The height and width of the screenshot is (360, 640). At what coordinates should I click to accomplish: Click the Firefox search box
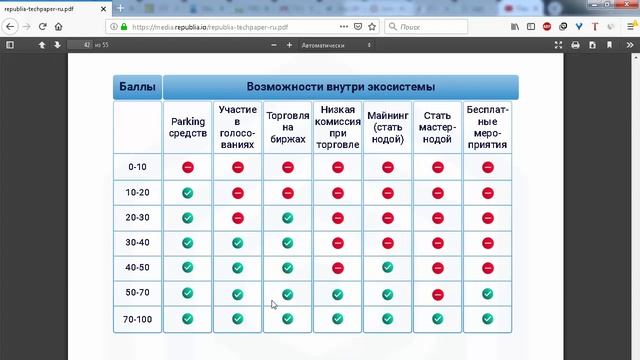click(426, 27)
